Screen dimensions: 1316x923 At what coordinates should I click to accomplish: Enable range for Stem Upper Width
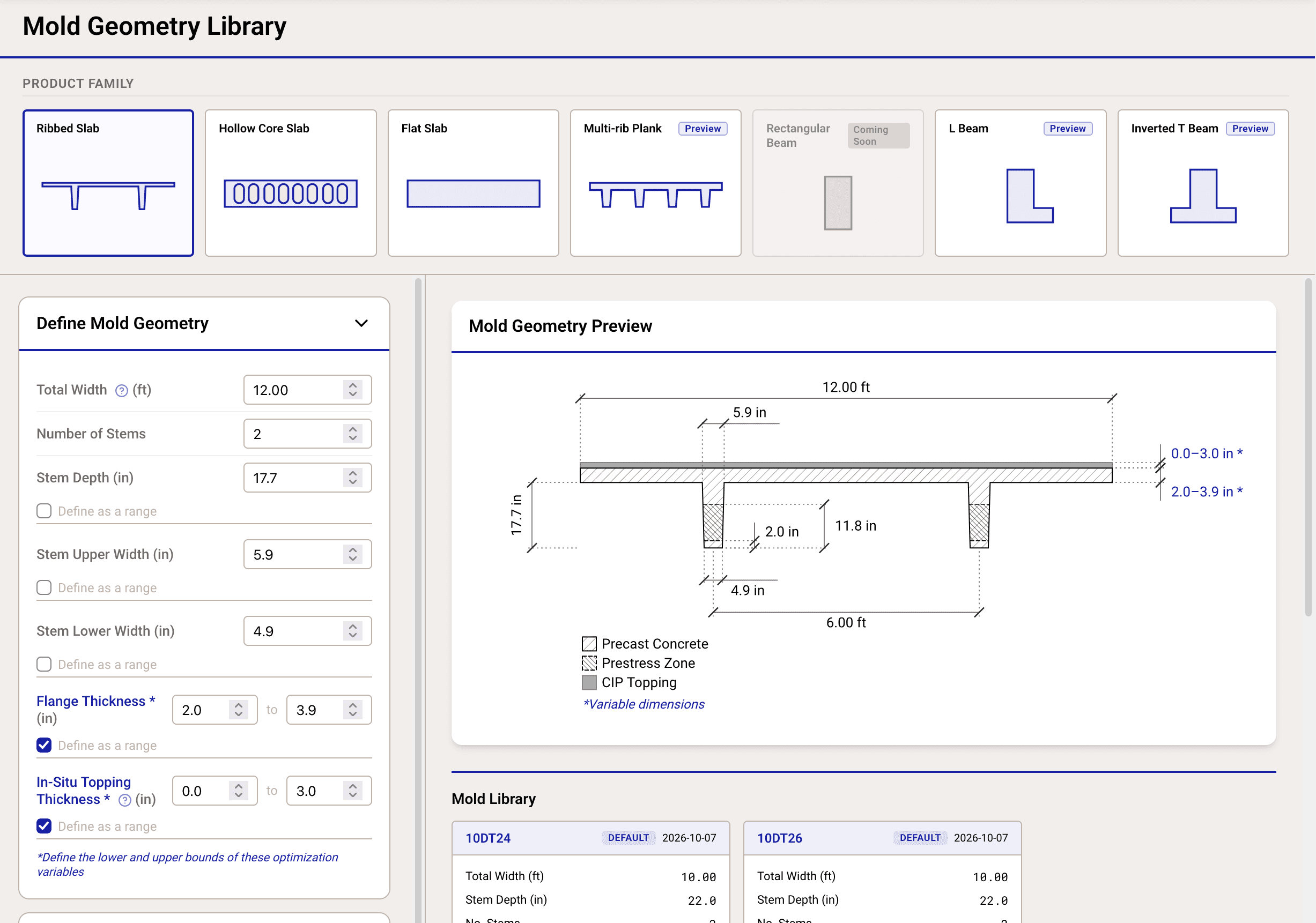(44, 588)
